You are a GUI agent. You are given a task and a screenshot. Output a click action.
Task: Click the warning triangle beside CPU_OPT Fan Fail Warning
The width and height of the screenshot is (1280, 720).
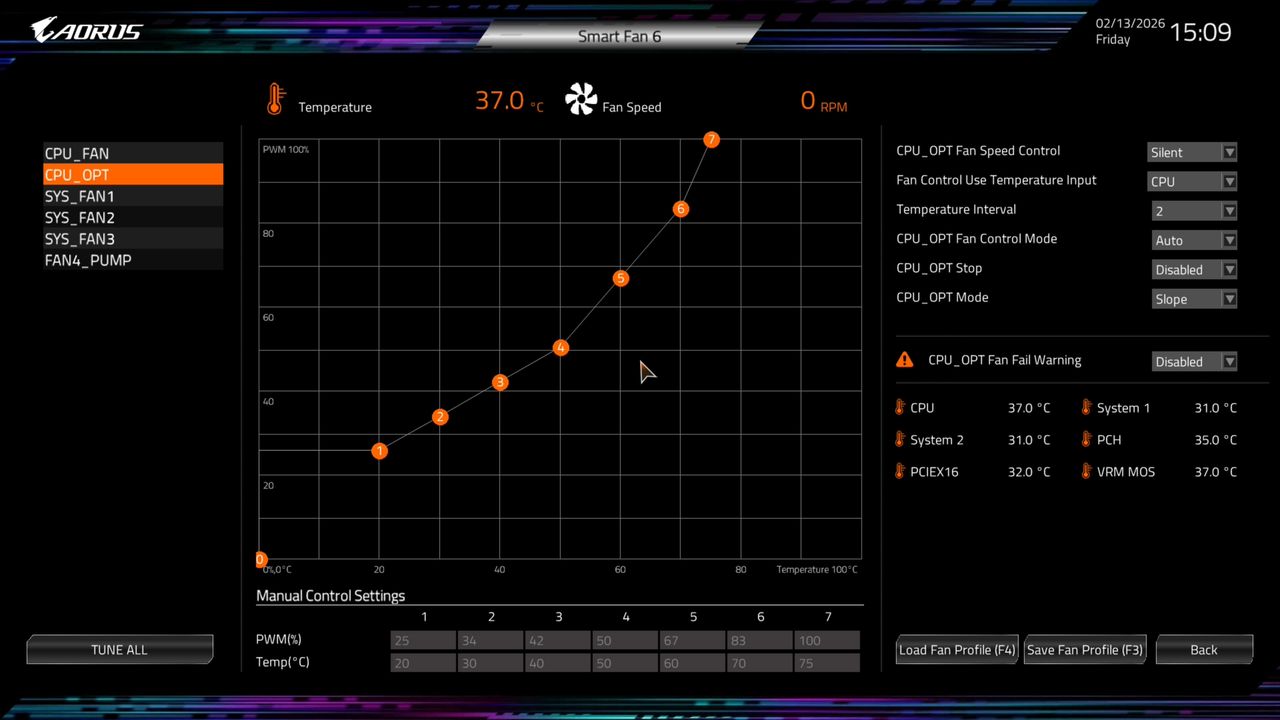point(905,359)
